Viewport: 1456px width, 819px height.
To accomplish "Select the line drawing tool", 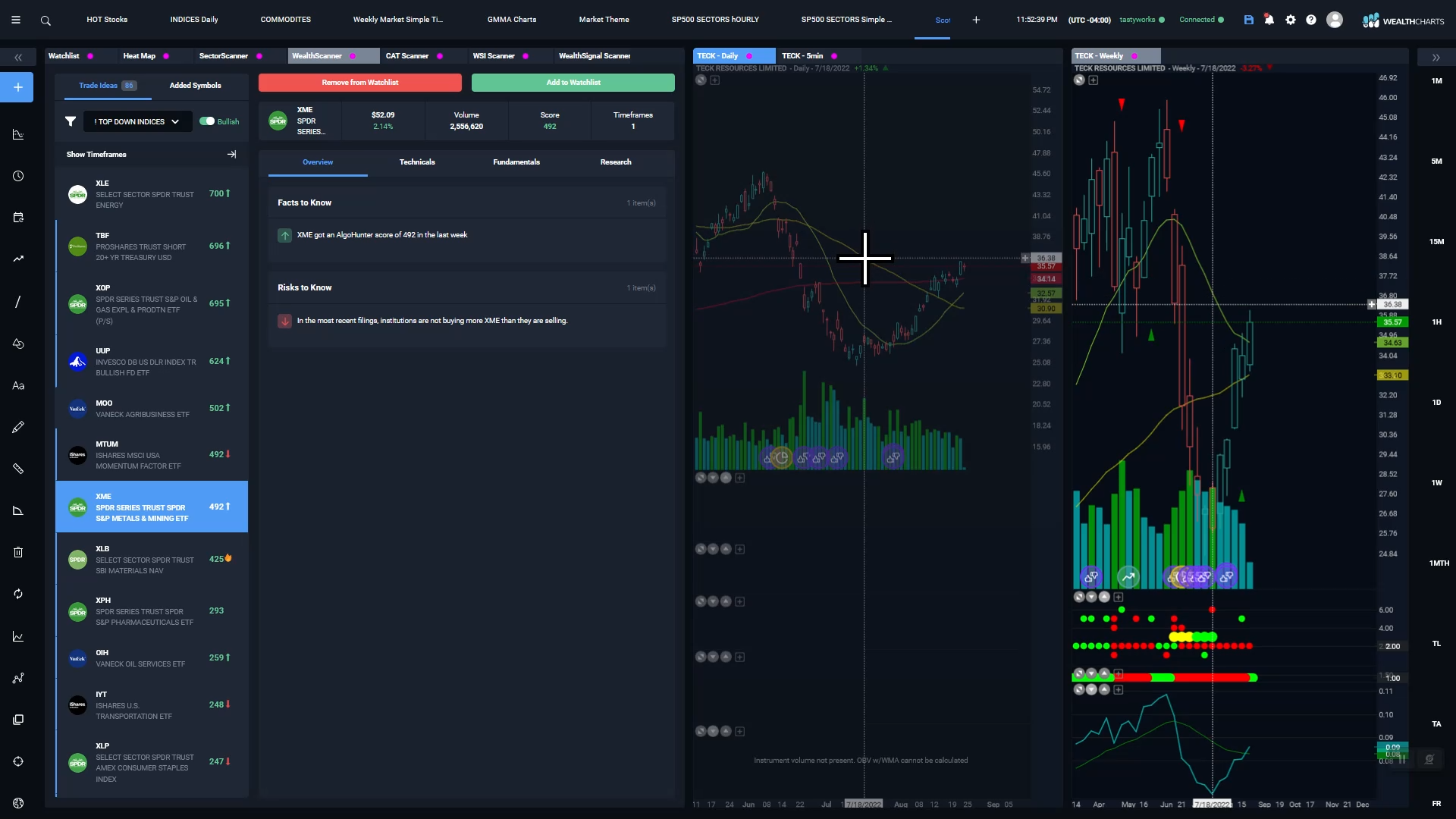I will point(18,302).
